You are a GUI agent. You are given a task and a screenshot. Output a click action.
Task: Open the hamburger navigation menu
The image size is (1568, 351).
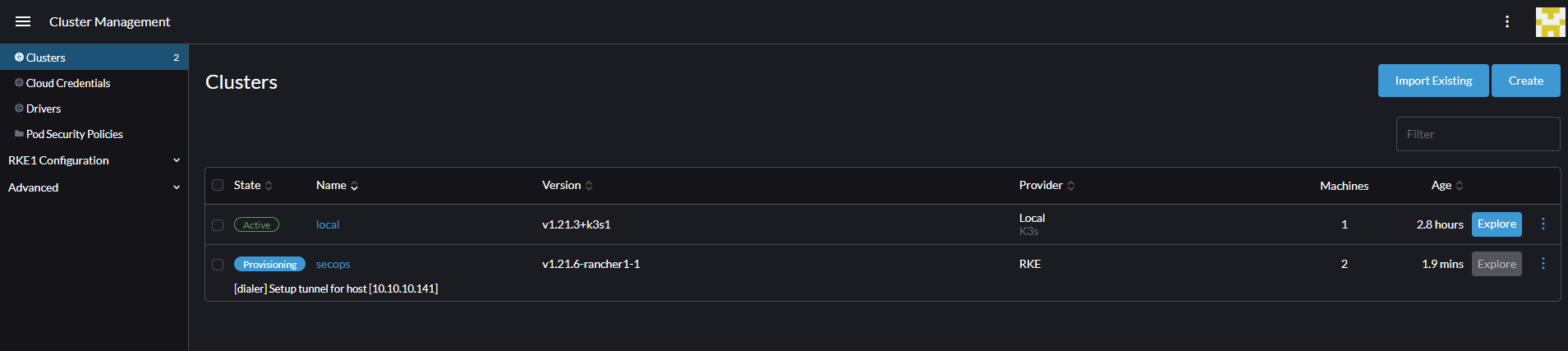[x=23, y=21]
